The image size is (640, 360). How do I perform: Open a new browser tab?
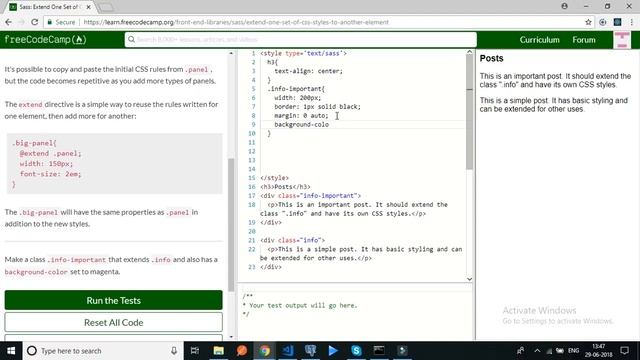[107, 7]
